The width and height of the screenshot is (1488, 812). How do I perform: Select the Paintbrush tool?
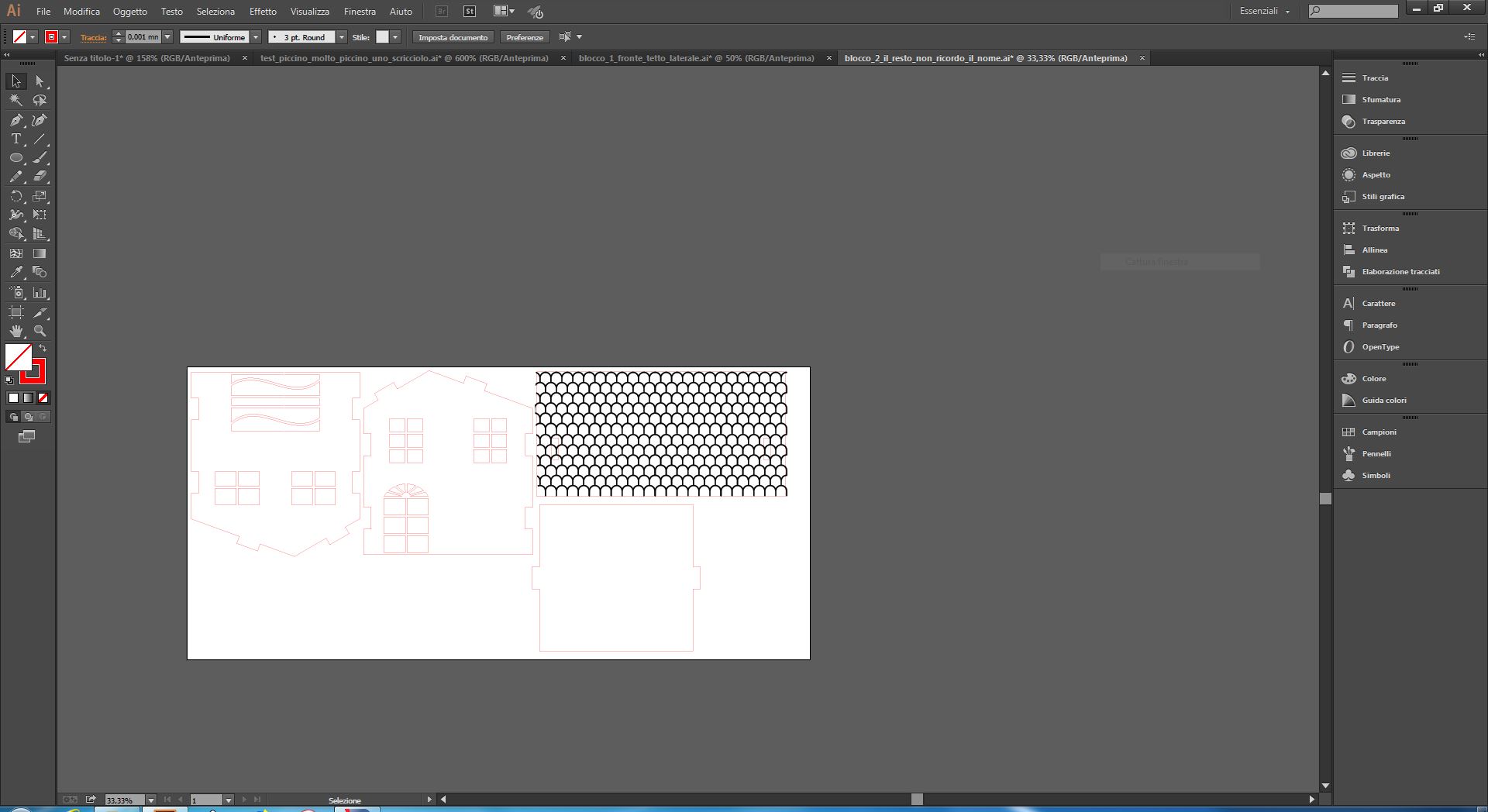(x=40, y=158)
